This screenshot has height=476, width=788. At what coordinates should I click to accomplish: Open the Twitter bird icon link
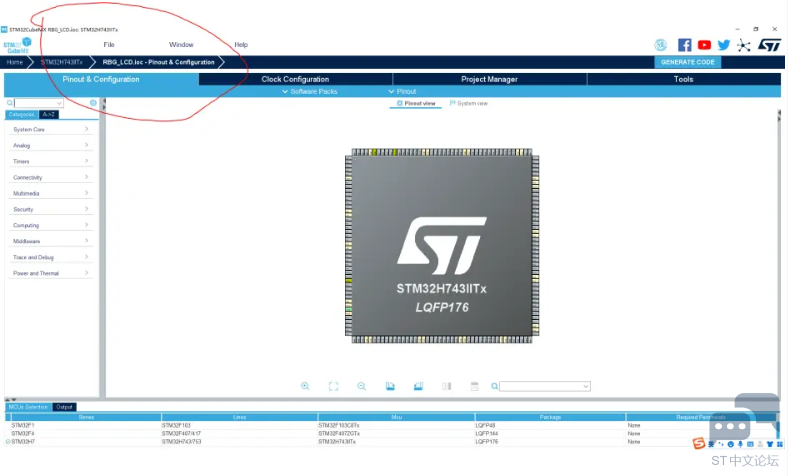click(724, 45)
